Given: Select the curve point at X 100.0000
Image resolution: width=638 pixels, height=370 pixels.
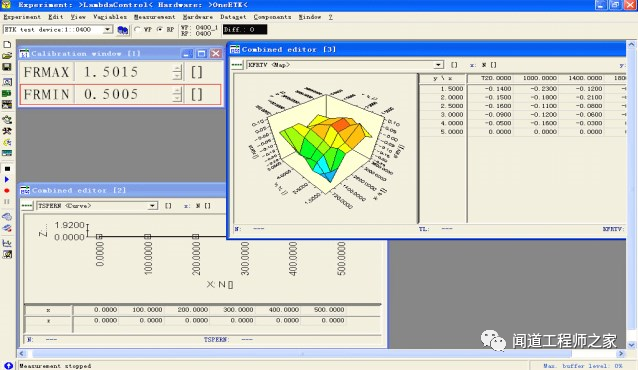Looking at the screenshot, I should pyautogui.click(x=147, y=236).
